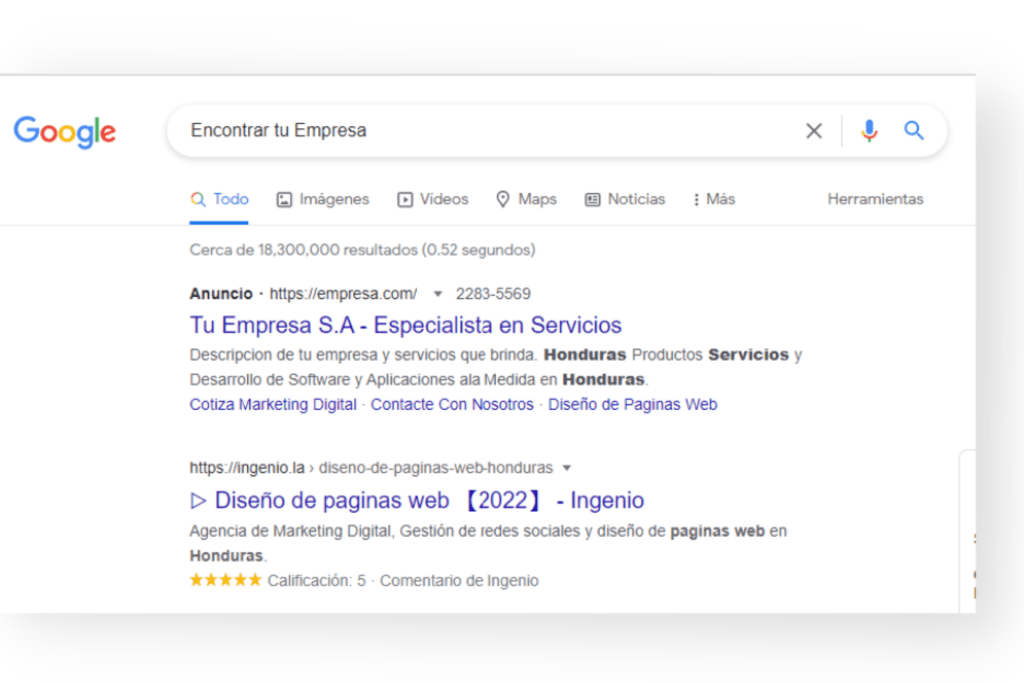
Task: Click the magnifier icon to search
Action: [x=913, y=130]
